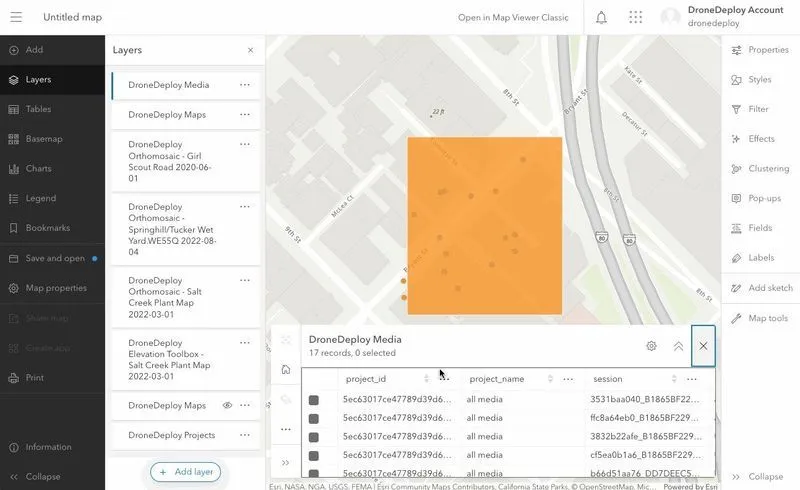800x490 pixels.
Task: Open the Labels tool
Action: coord(753,258)
